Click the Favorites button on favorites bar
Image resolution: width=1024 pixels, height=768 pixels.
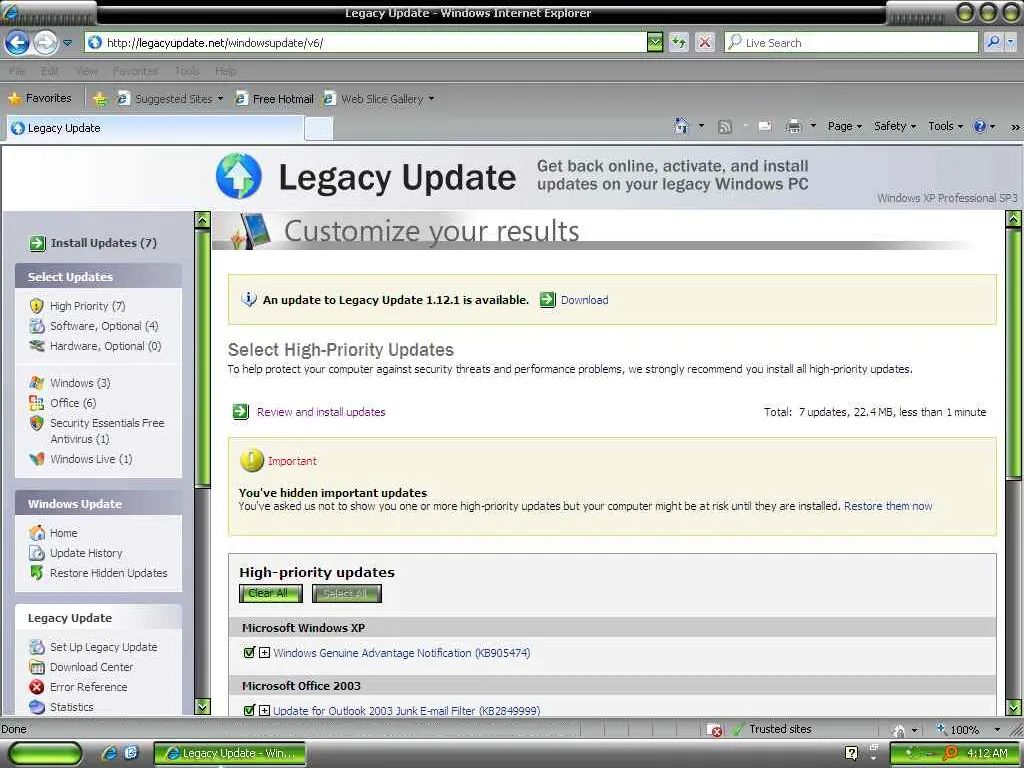[40, 99]
